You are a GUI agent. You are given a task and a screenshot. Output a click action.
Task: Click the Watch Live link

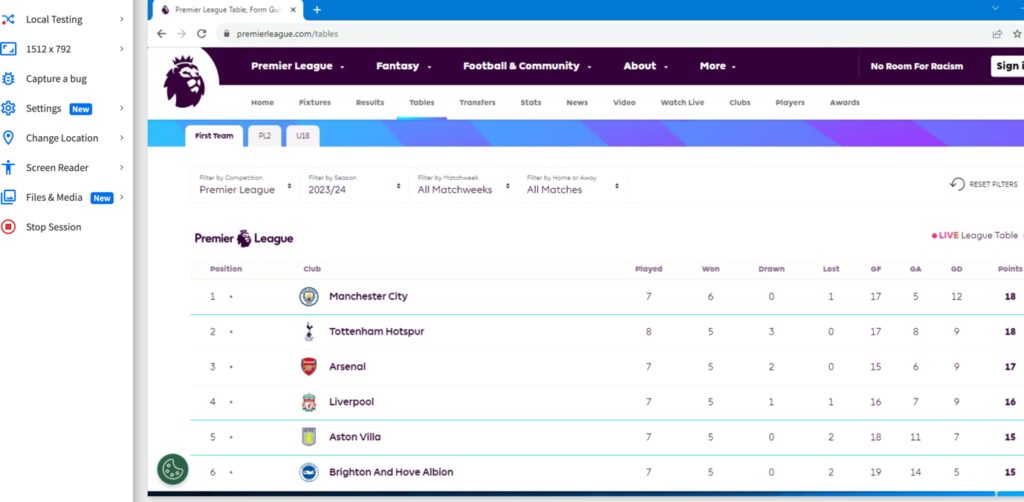click(x=682, y=102)
